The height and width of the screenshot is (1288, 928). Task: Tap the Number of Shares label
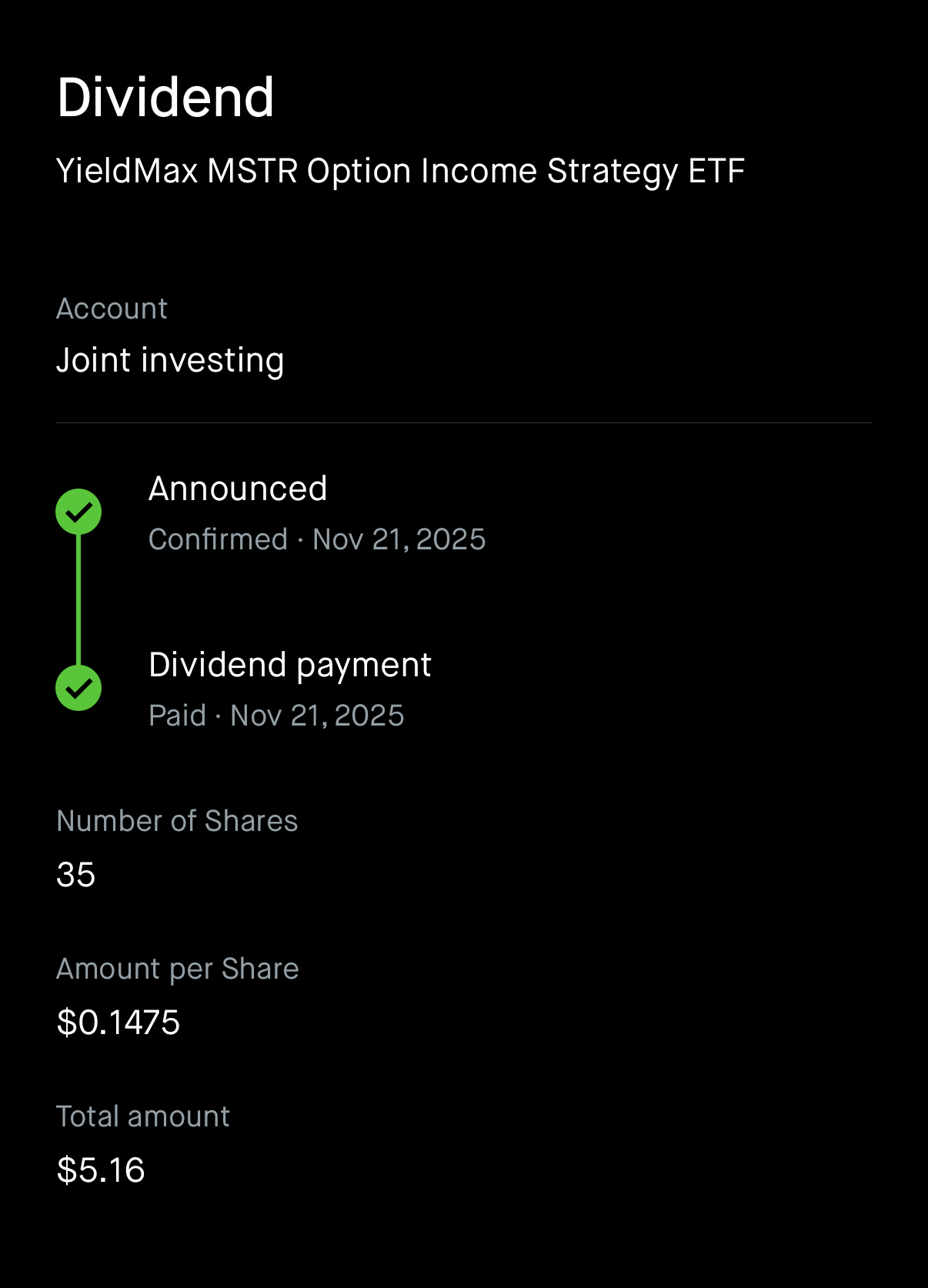pos(177,821)
